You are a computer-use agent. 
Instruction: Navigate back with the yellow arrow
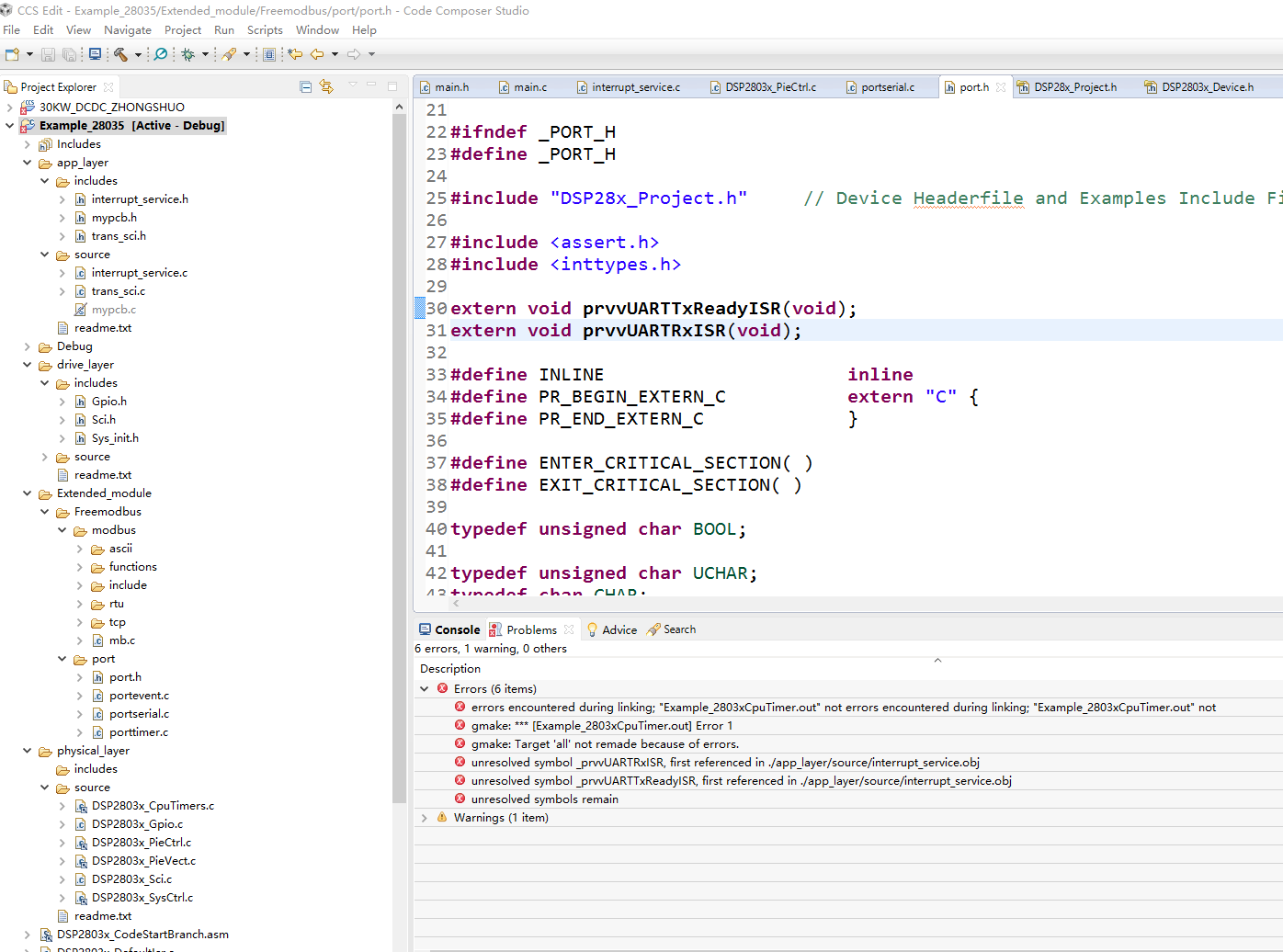click(317, 54)
